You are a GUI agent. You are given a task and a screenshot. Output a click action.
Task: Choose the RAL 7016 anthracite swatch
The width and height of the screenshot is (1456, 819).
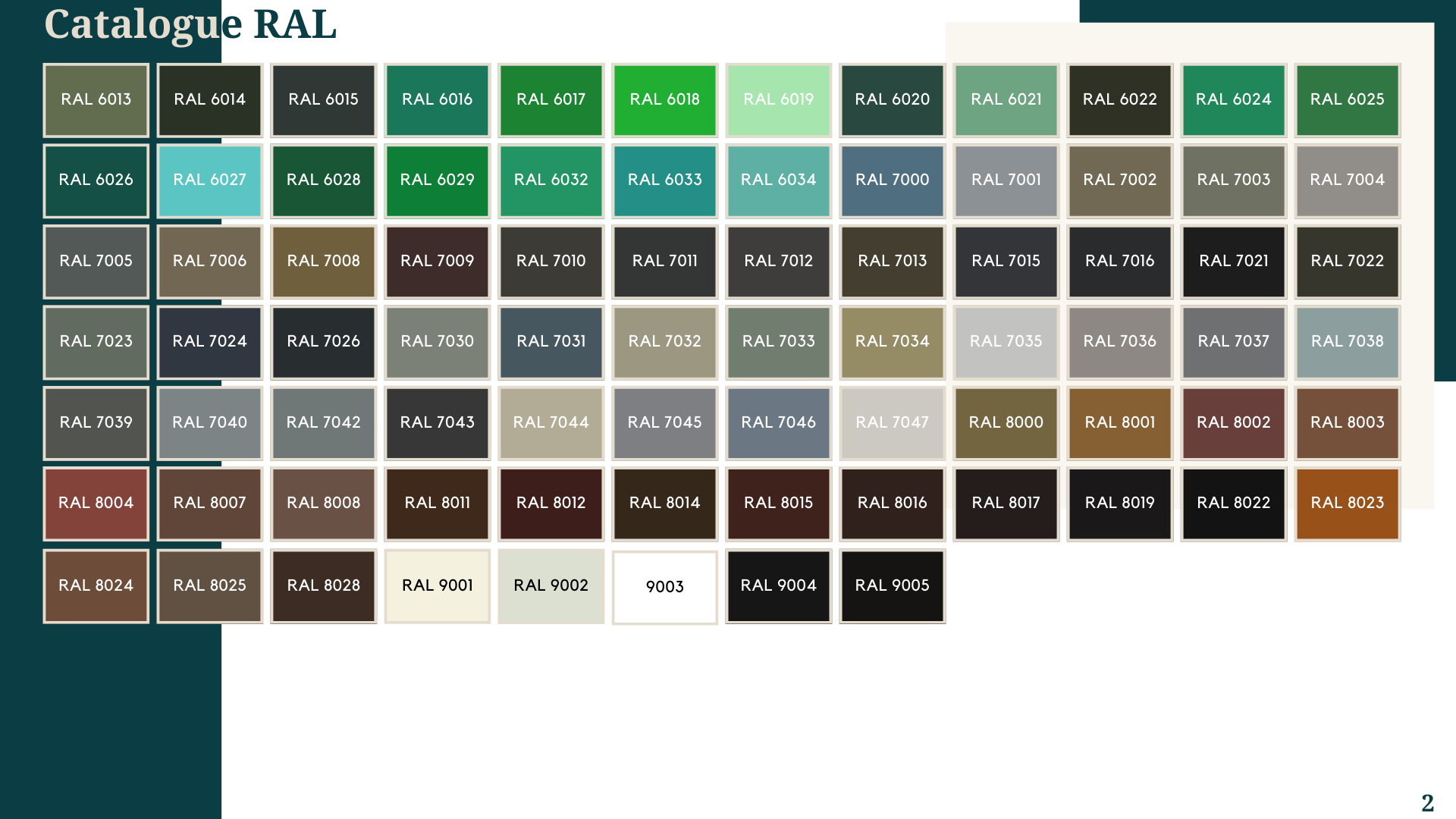pos(1120,262)
